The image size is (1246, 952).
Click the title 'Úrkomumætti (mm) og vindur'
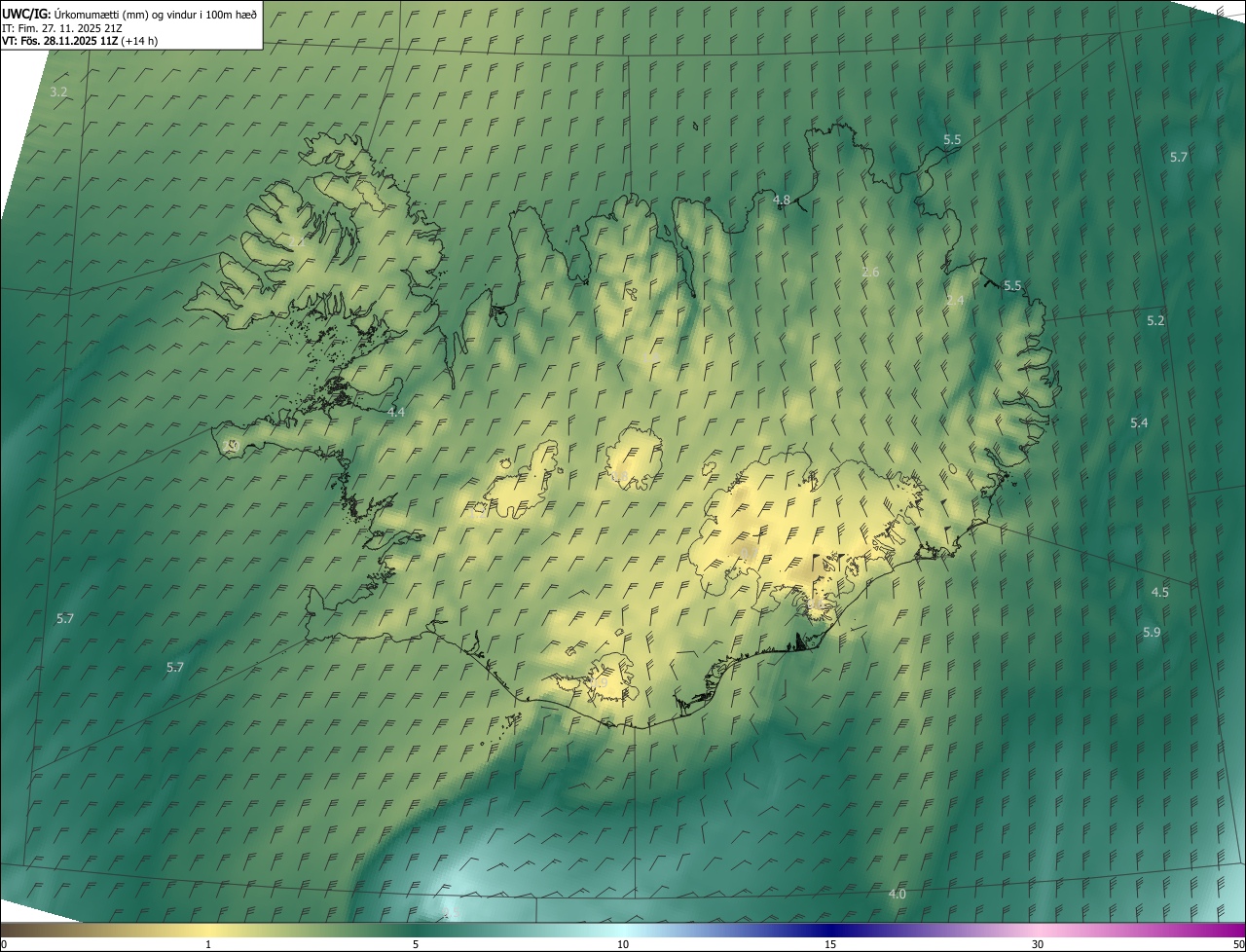pyautogui.click(x=156, y=14)
